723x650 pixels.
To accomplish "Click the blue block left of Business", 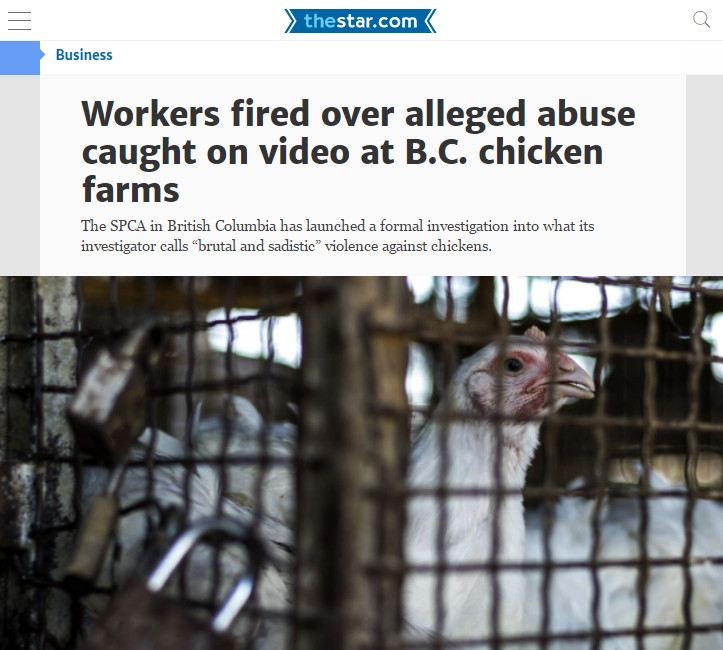I will (20, 58).
